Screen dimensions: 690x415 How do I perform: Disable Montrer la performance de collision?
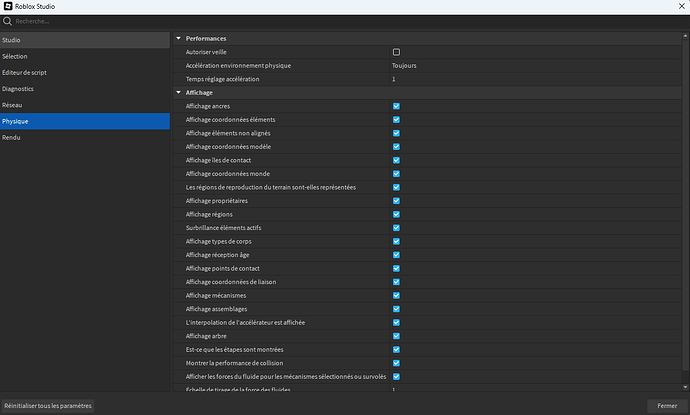click(x=396, y=363)
